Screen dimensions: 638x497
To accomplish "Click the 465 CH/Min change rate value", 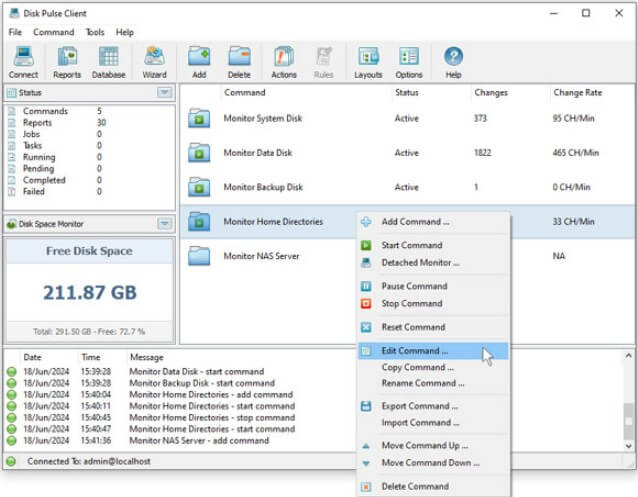I will click(575, 153).
